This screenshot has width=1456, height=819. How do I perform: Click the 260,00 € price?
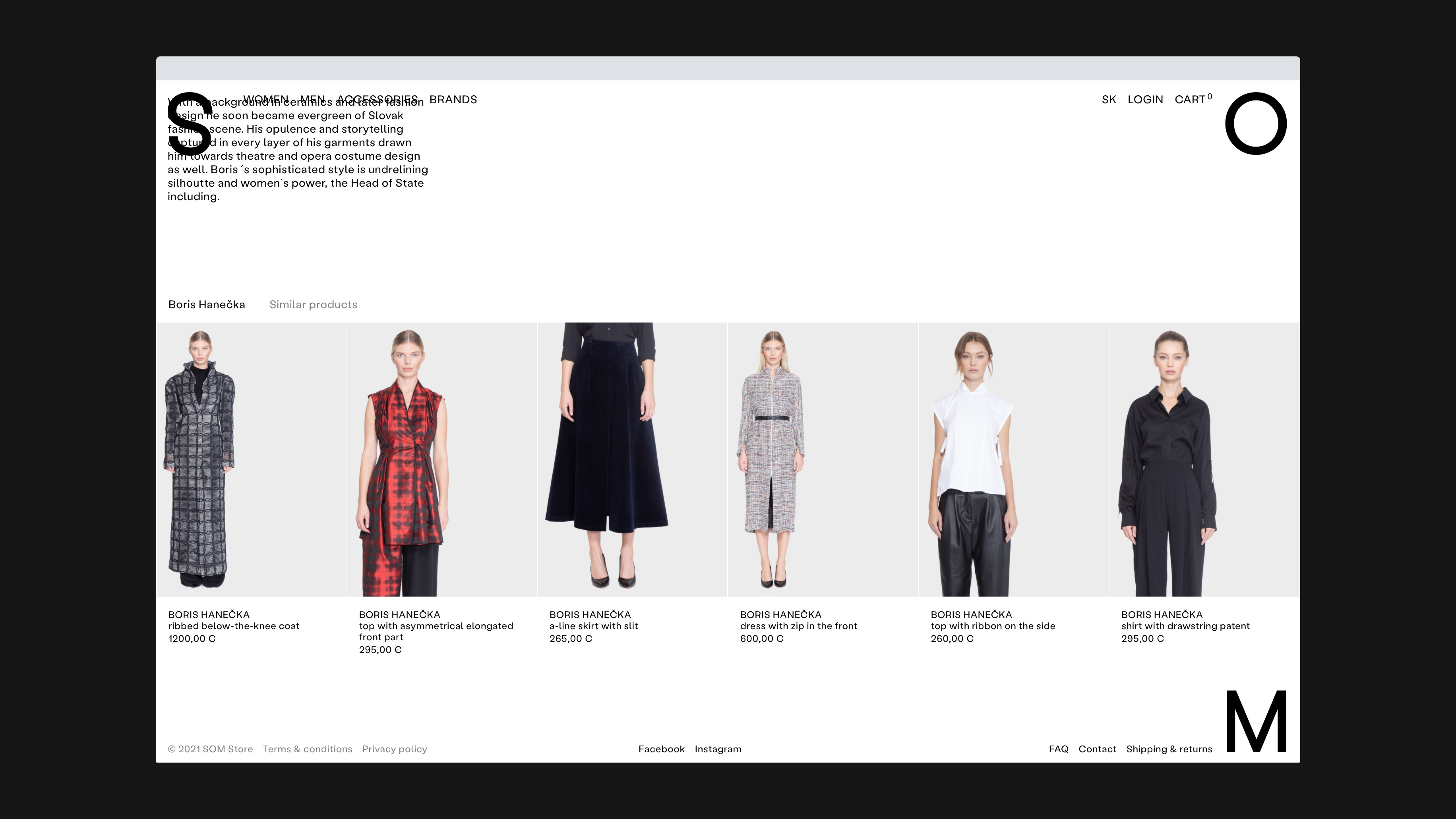[x=953, y=639]
